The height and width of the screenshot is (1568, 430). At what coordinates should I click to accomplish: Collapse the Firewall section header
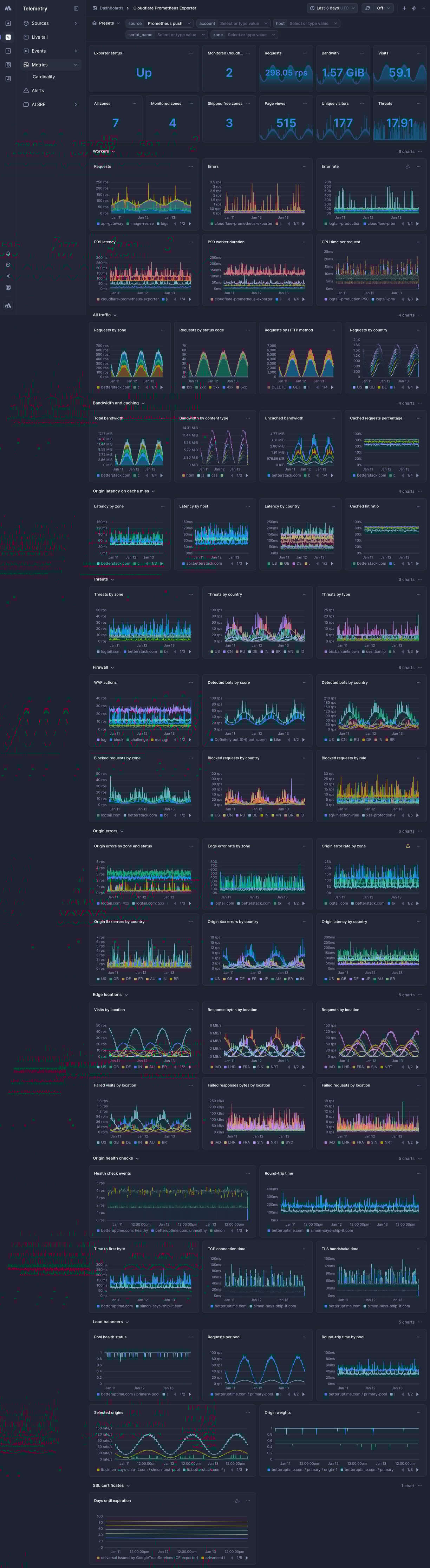click(104, 668)
